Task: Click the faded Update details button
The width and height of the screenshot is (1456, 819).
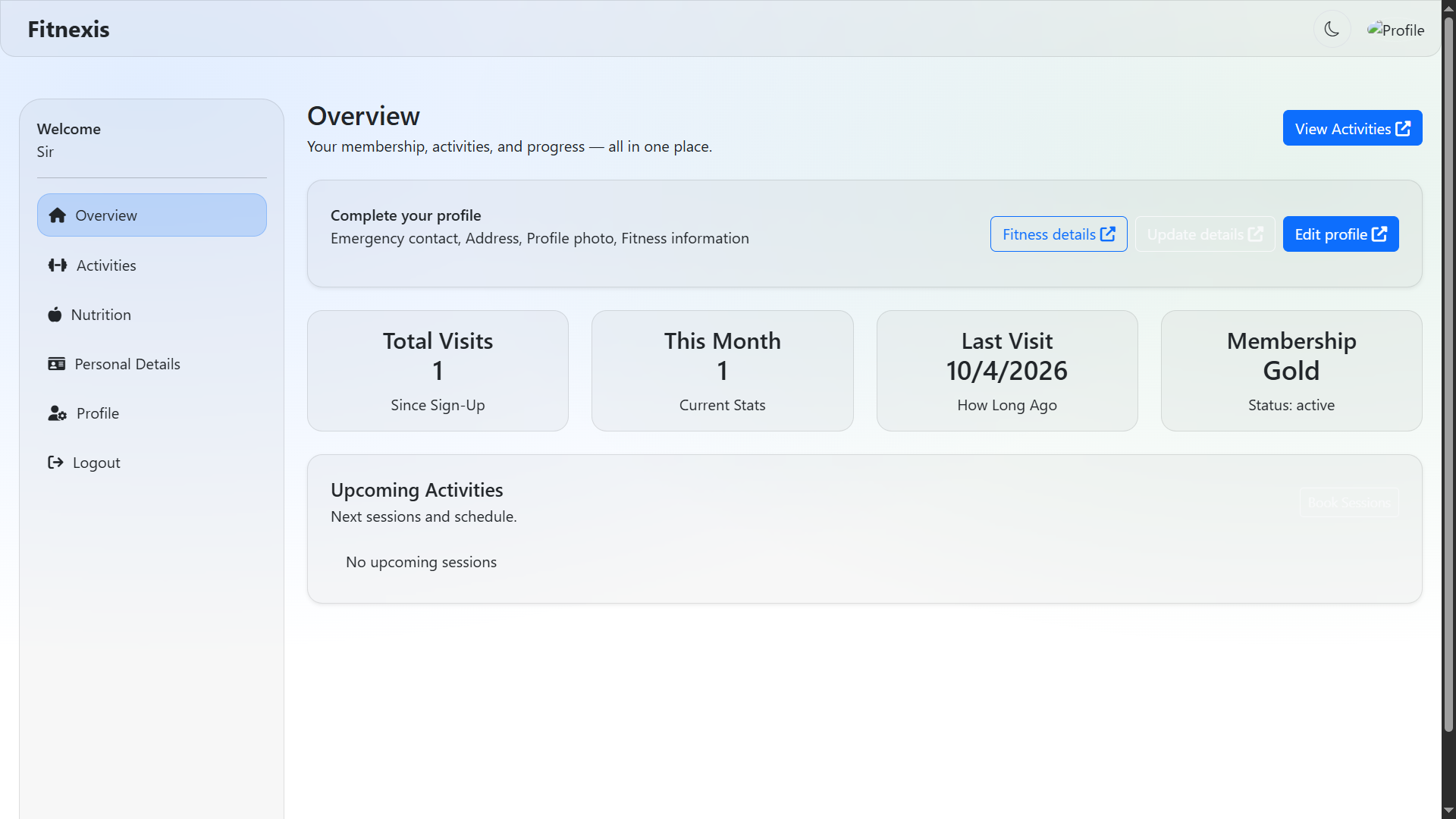Action: click(x=1205, y=234)
